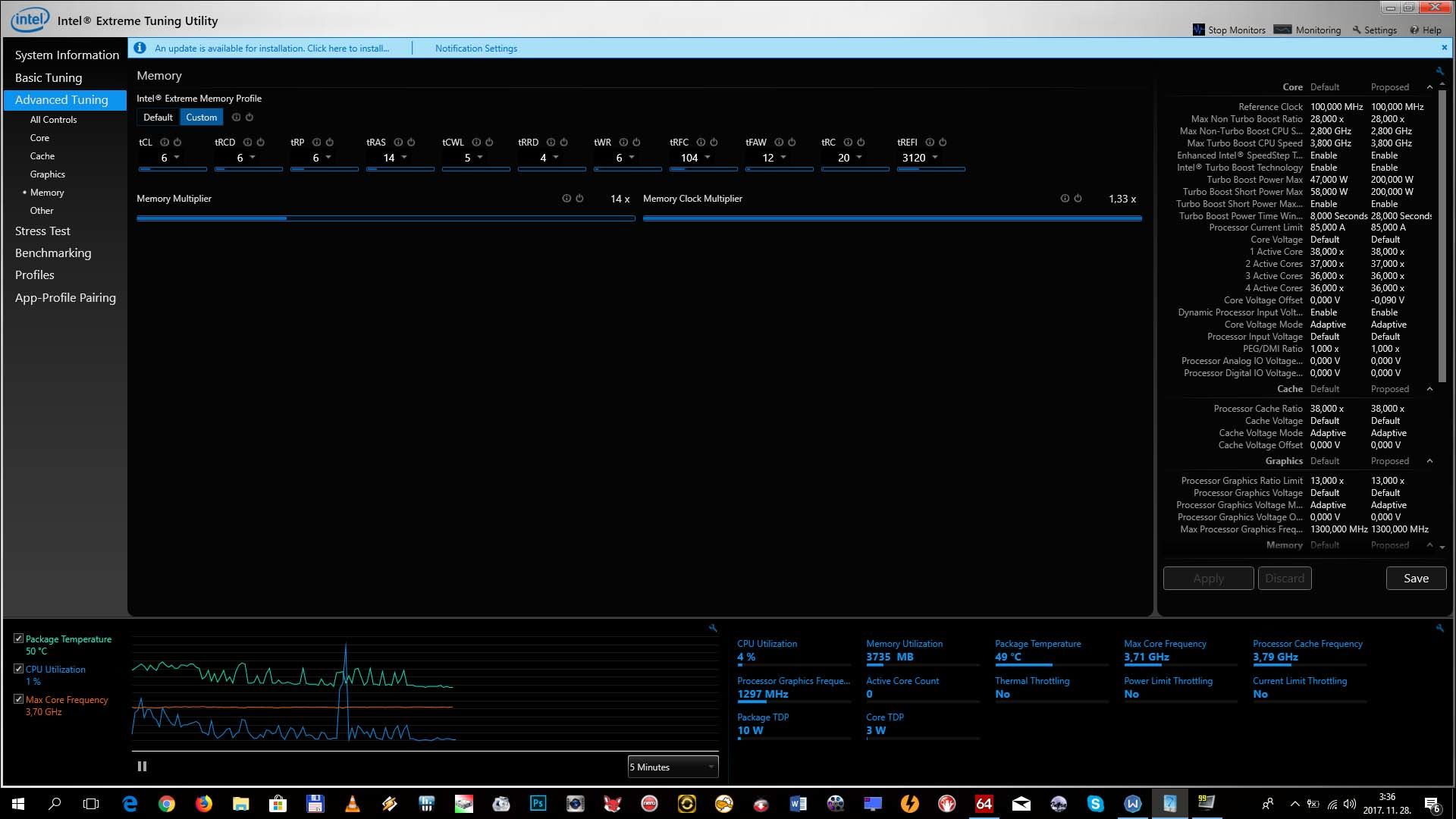Open Help from top toolbar
Image resolution: width=1456 pixels, height=819 pixels.
point(1426,30)
